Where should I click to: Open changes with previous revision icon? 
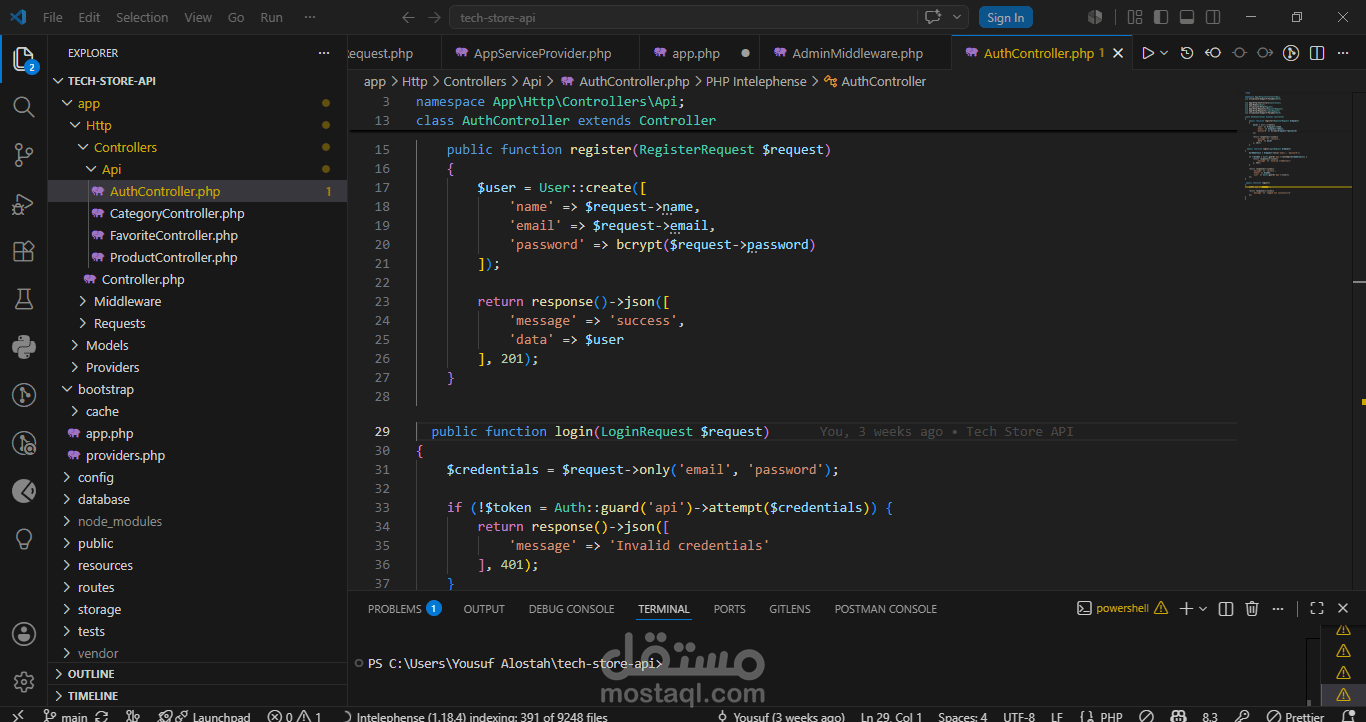point(1213,53)
